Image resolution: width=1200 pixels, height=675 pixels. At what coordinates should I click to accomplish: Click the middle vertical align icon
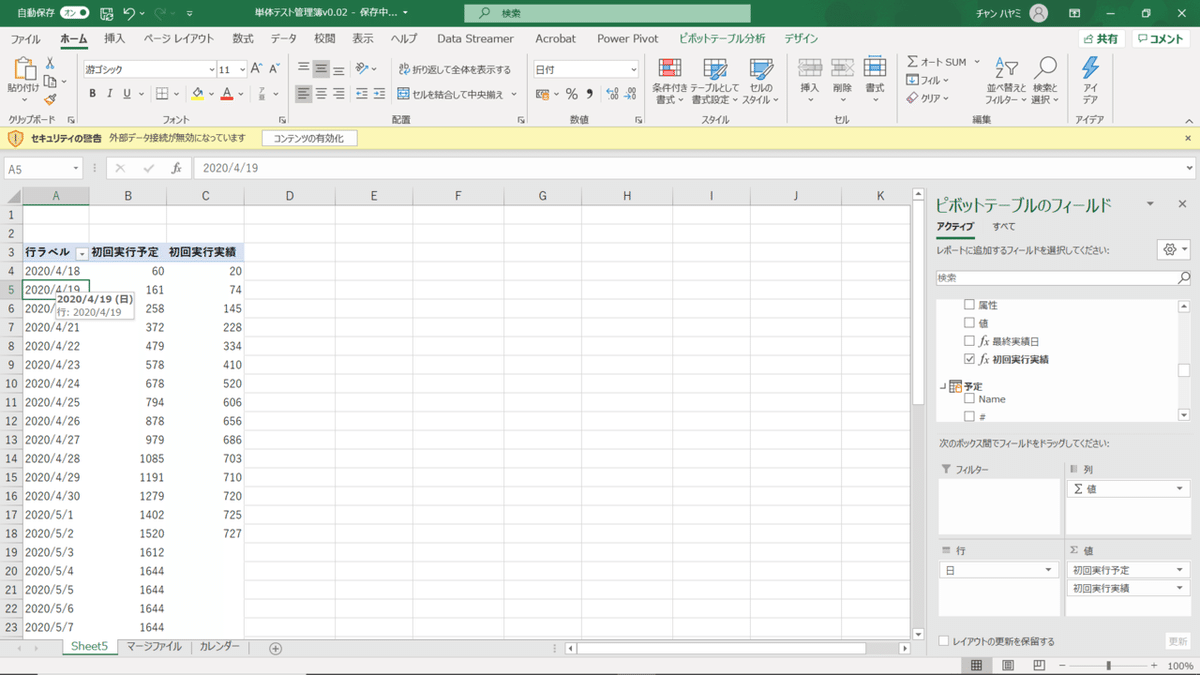pyautogui.click(x=321, y=69)
